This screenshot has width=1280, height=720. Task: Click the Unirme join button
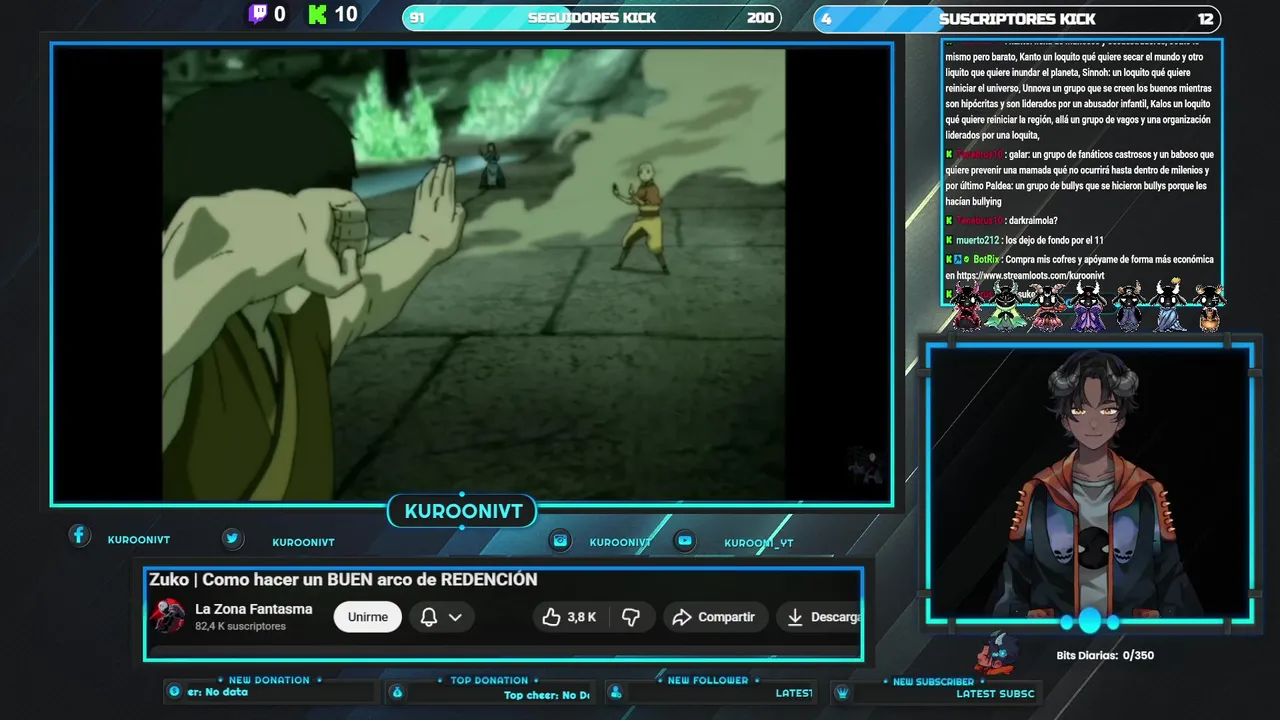point(368,617)
